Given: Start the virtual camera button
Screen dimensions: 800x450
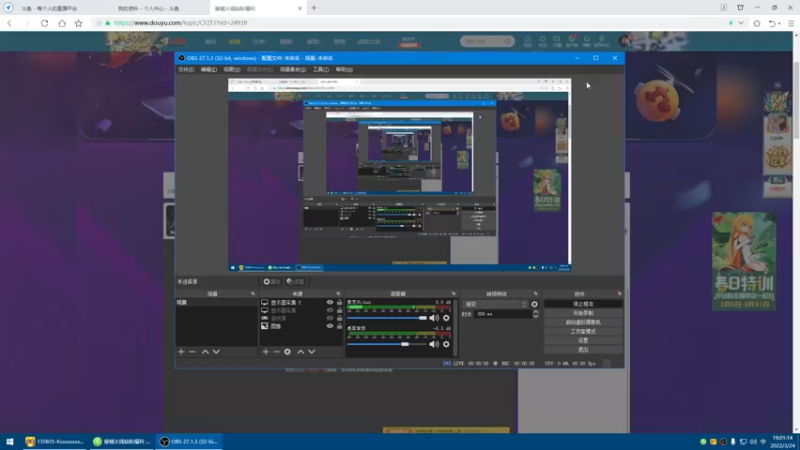Looking at the screenshot, I should [x=583, y=322].
